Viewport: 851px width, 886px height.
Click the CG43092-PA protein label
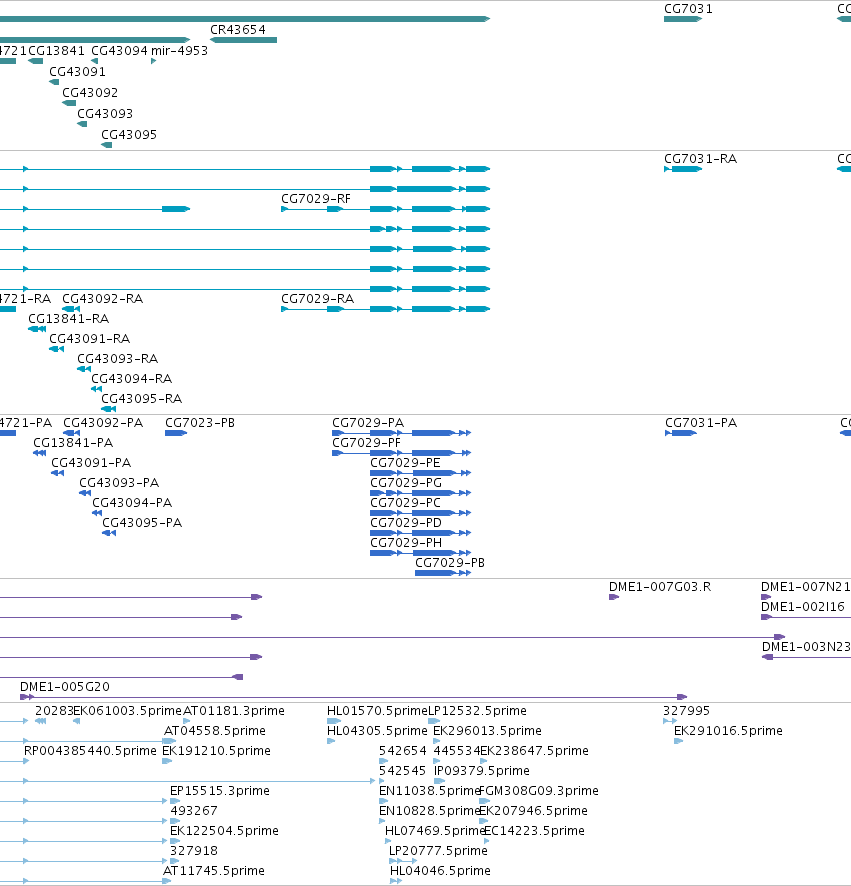click(x=103, y=423)
